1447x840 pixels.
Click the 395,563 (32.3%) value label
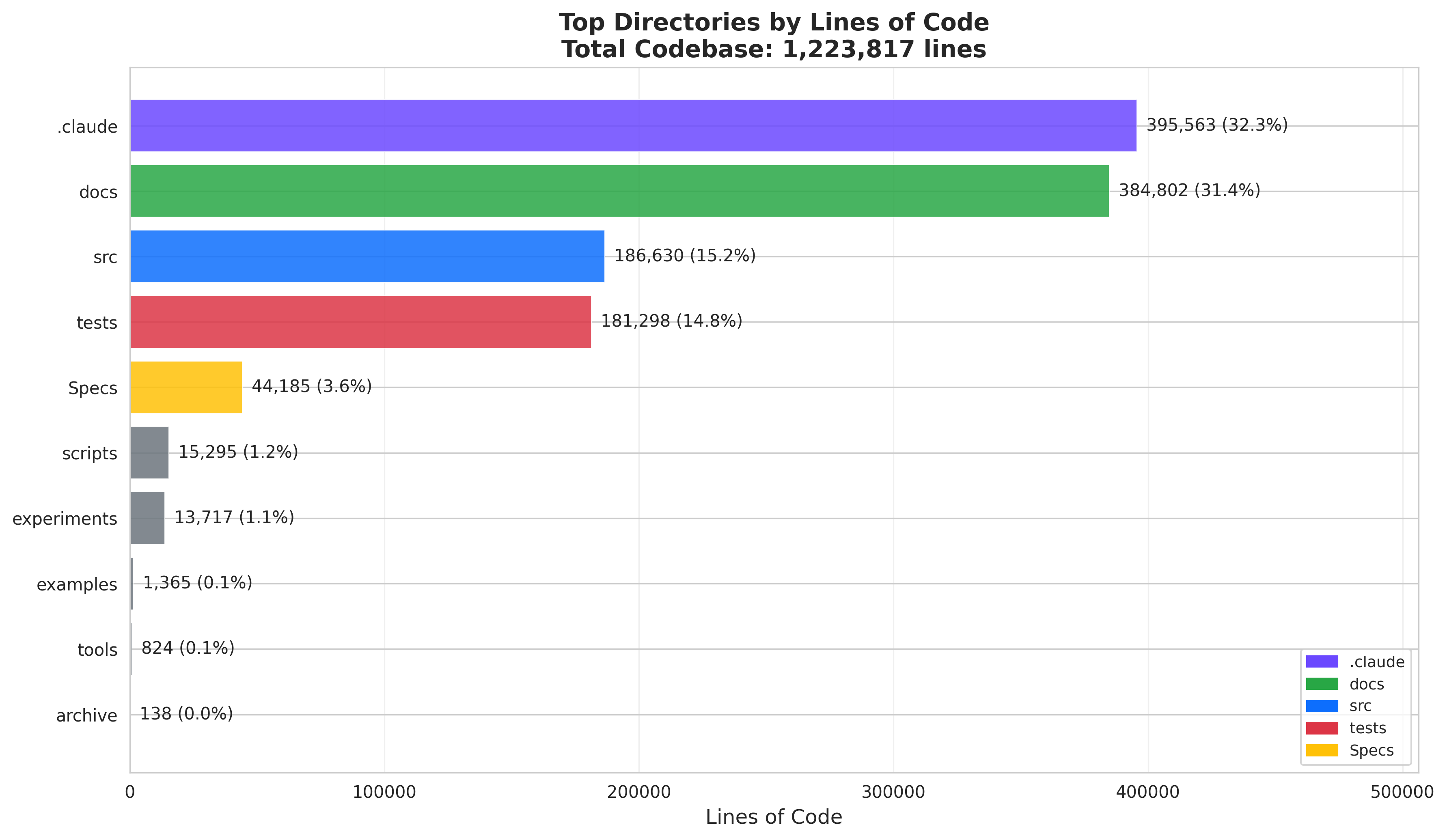tap(1217, 125)
